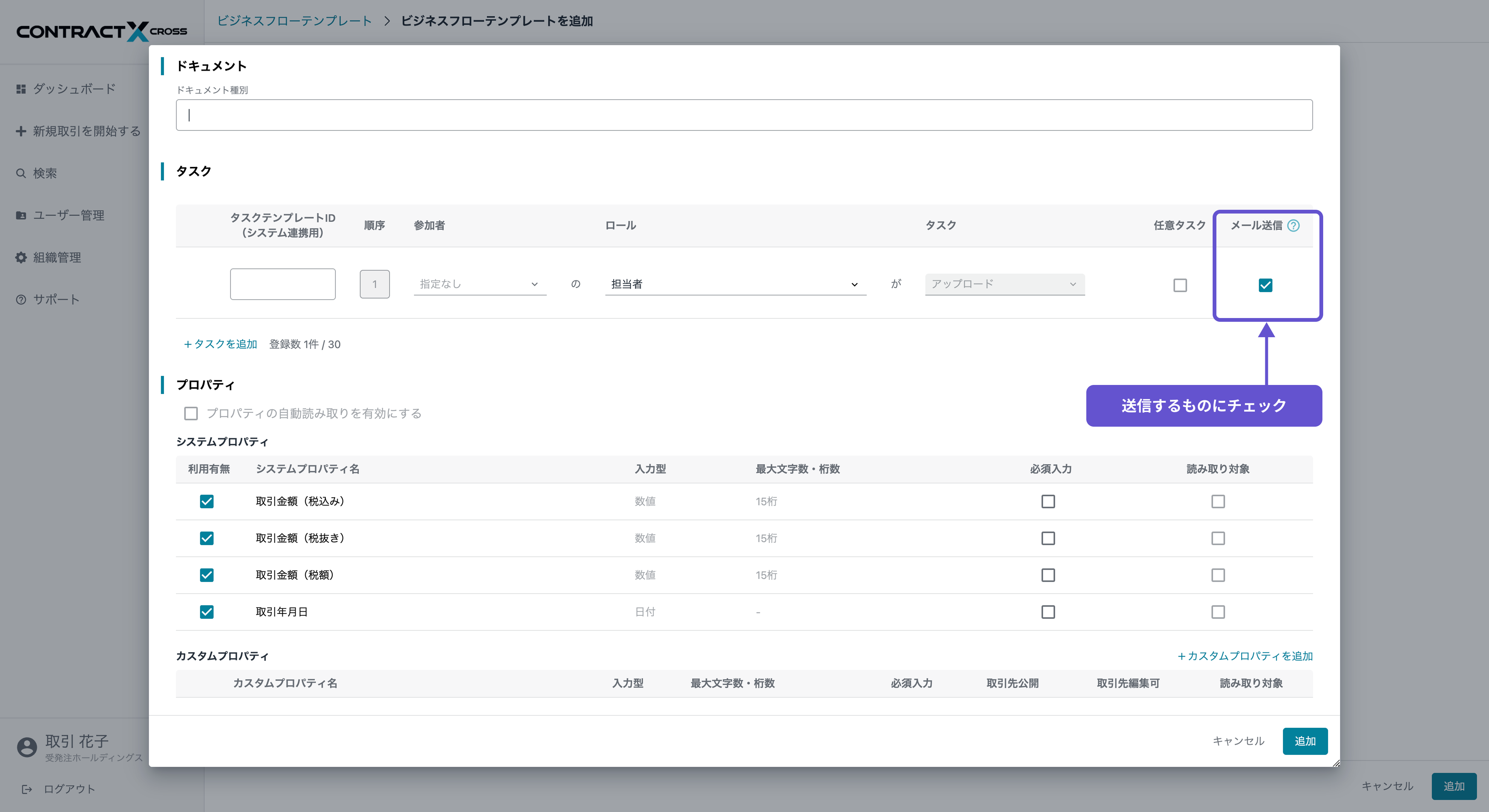Toggle the 任意タスク checkbox
This screenshot has width=1489, height=812.
pos(1180,285)
